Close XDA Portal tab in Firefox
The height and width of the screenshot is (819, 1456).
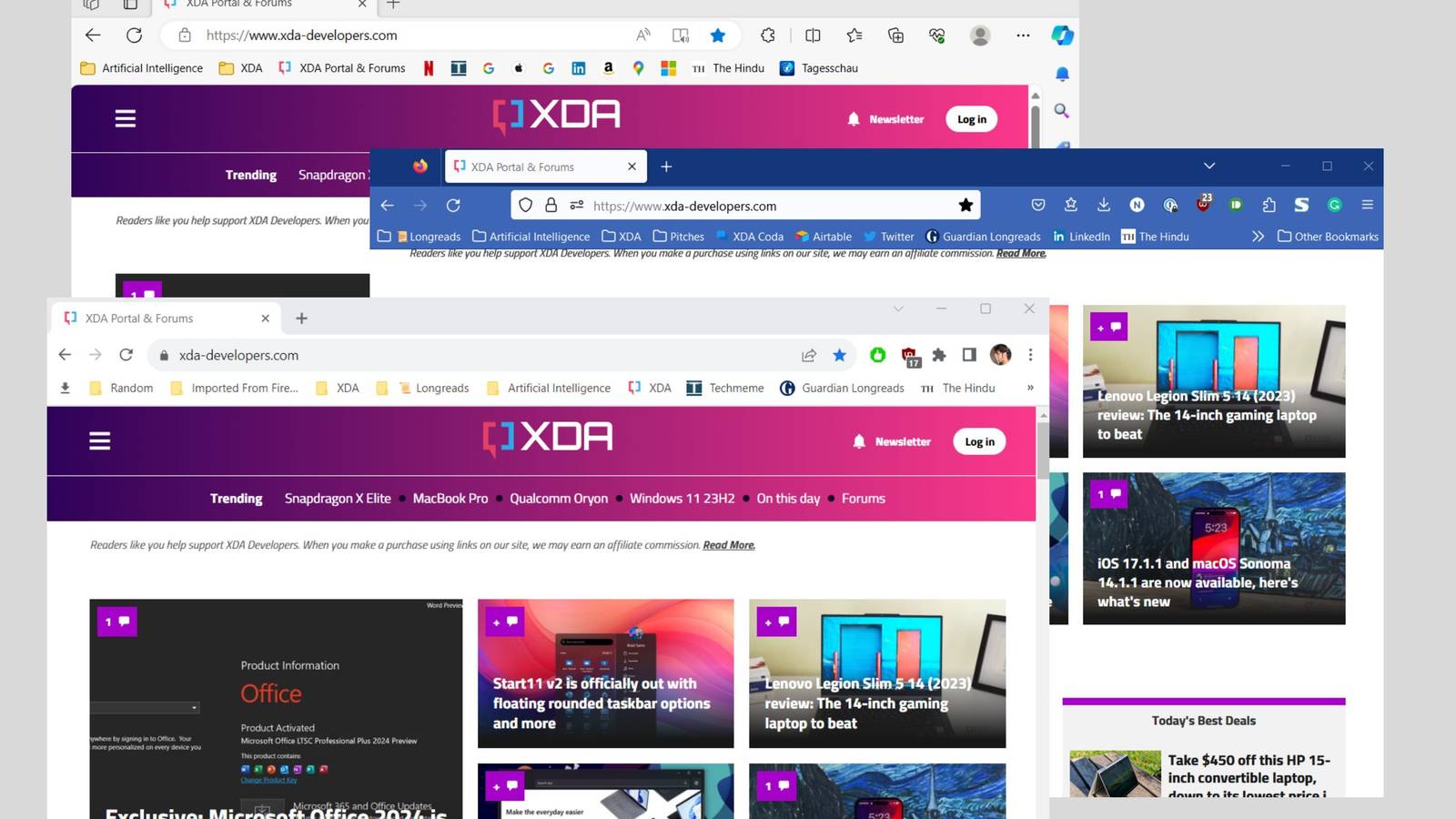point(632,167)
